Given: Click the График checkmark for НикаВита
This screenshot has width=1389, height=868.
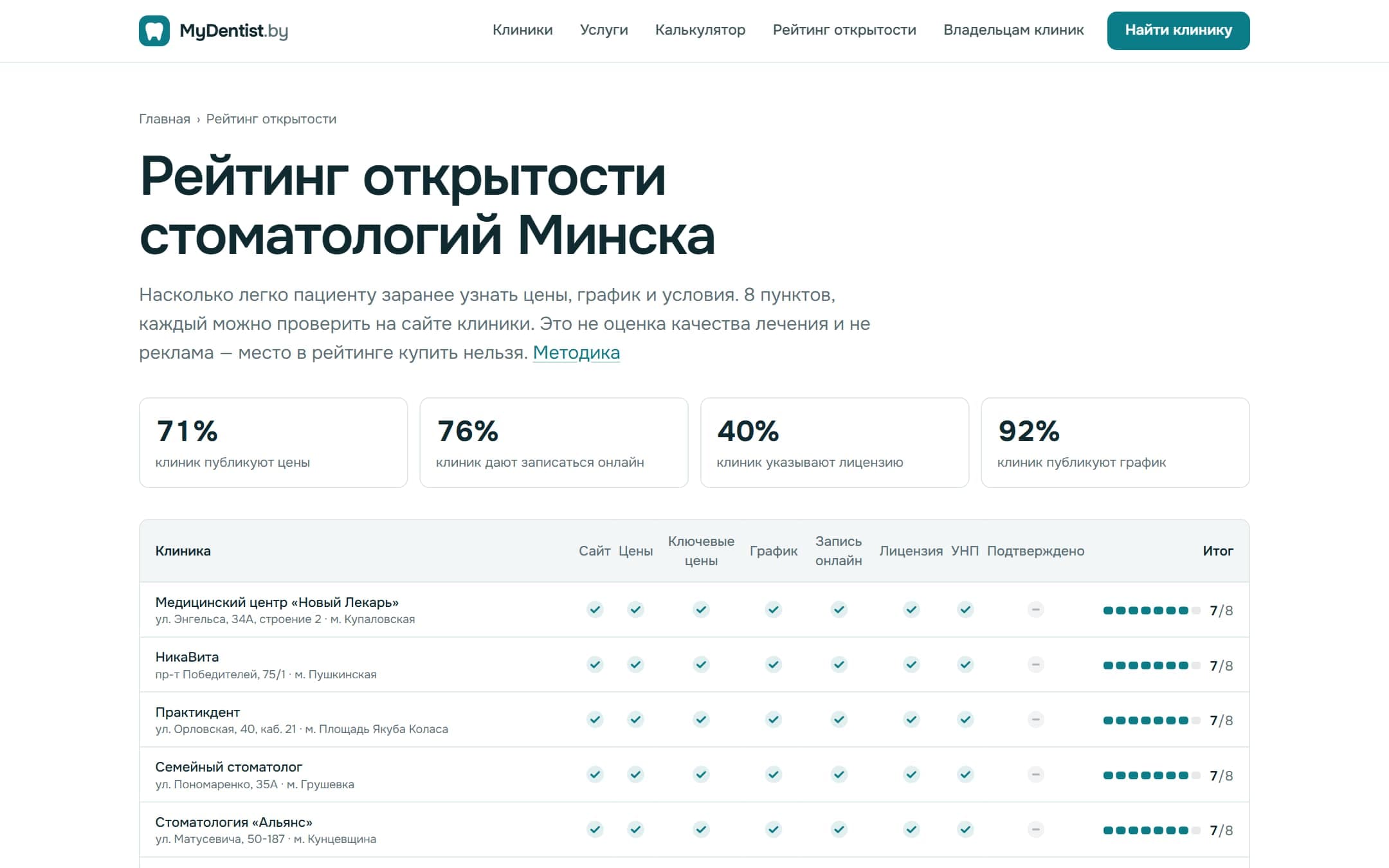Looking at the screenshot, I should 774,664.
